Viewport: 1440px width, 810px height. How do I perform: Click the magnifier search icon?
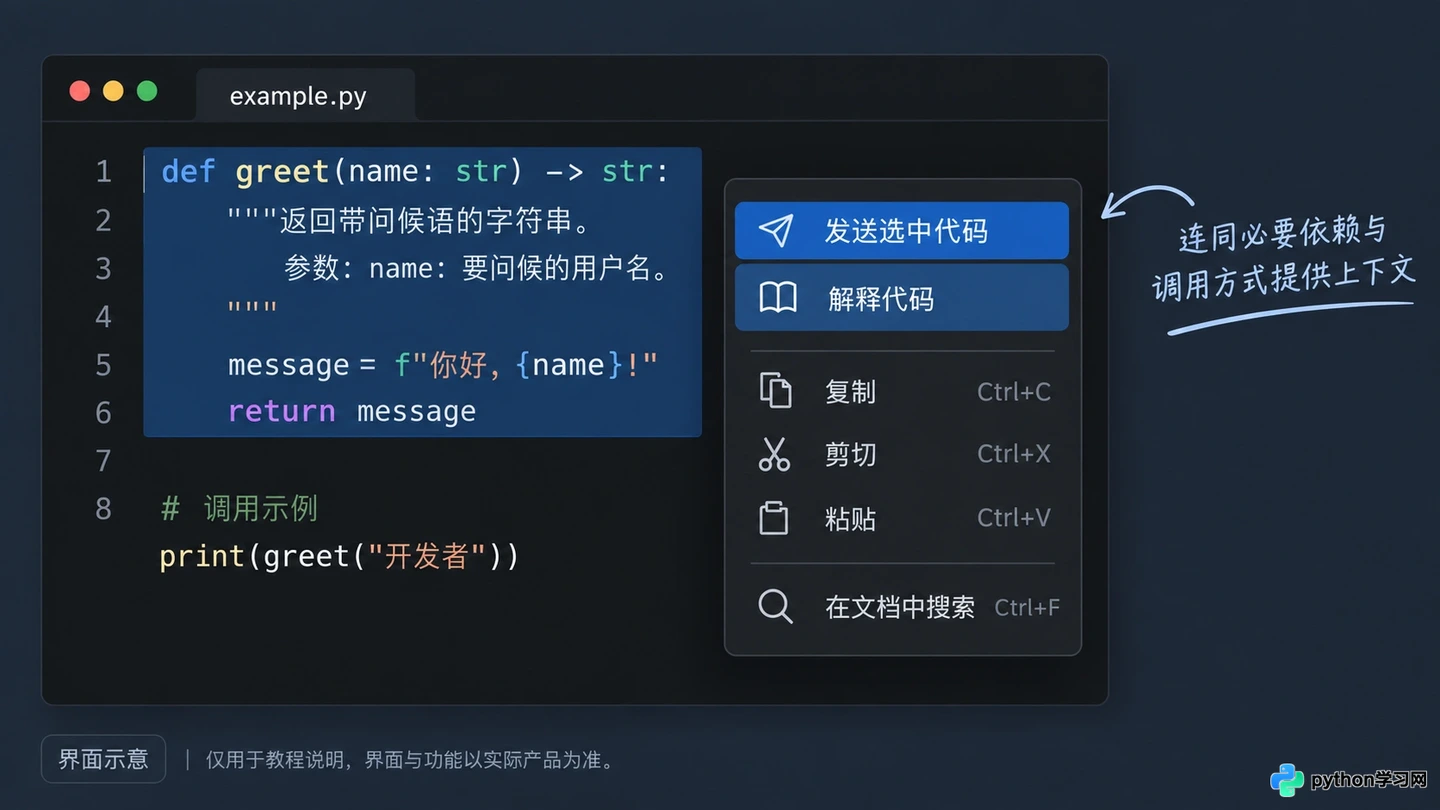775,606
